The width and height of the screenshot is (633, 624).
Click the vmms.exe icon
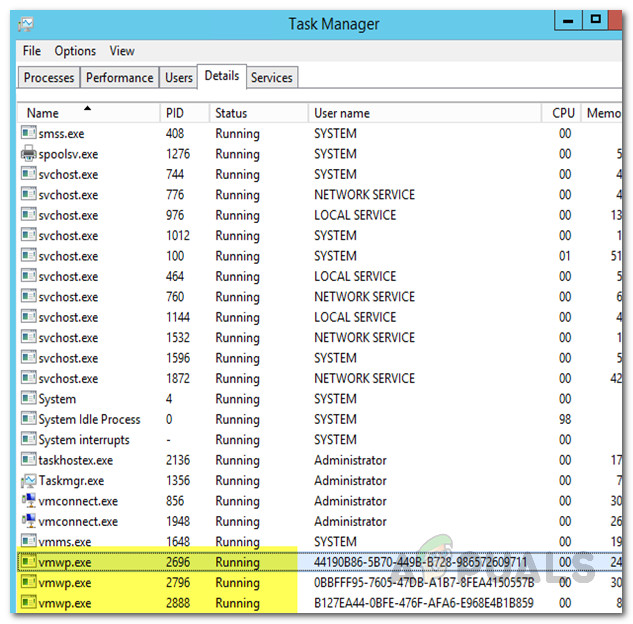pos(29,540)
